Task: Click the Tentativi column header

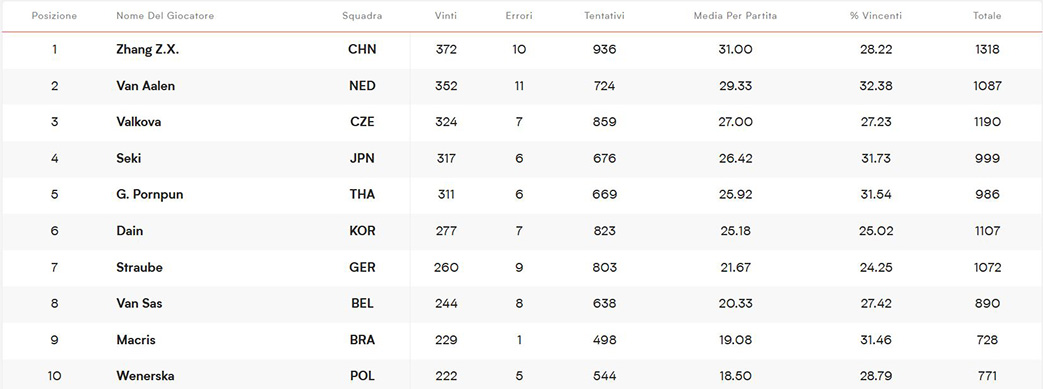Action: [x=604, y=16]
